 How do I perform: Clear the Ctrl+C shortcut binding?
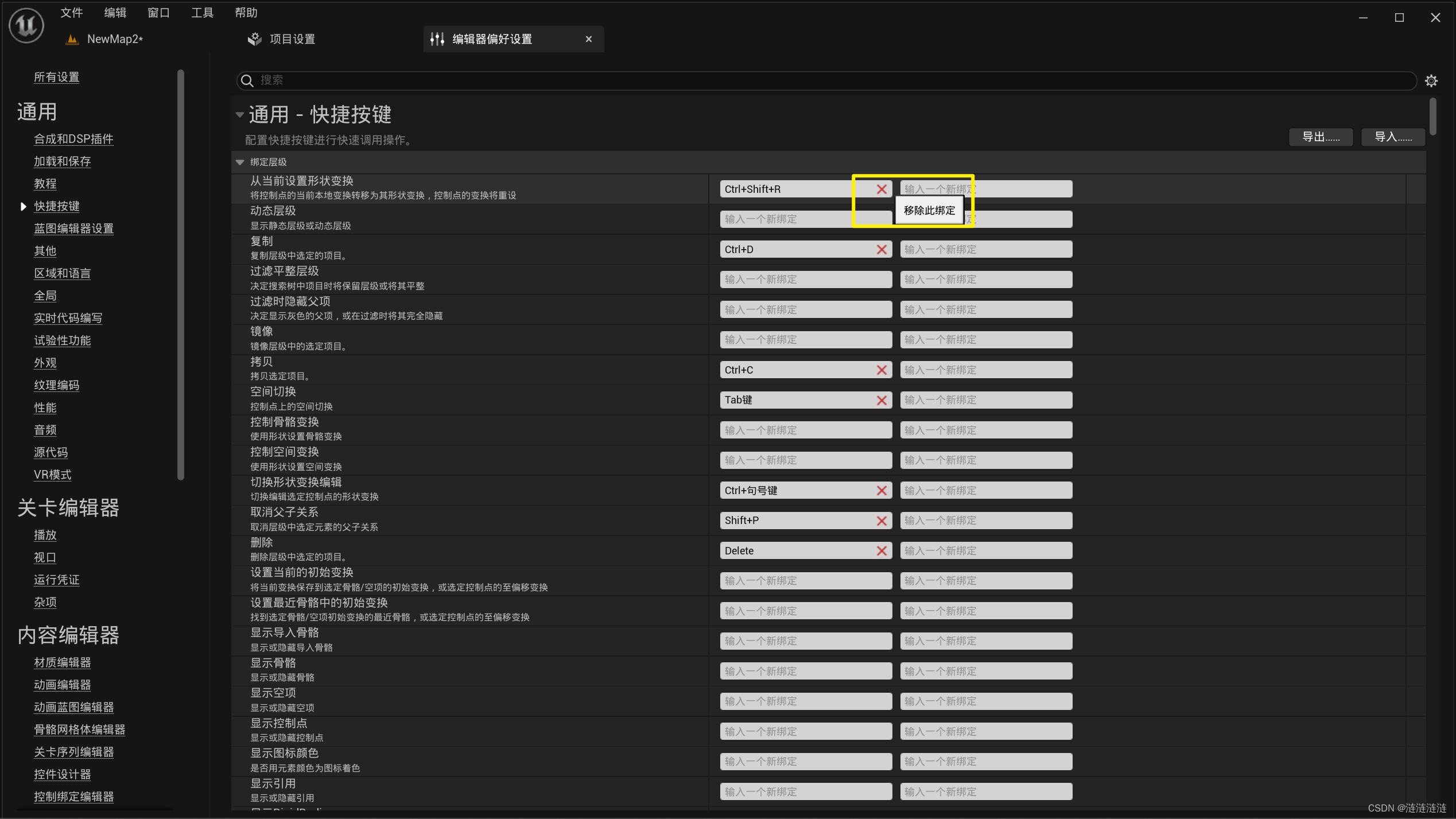click(882, 370)
